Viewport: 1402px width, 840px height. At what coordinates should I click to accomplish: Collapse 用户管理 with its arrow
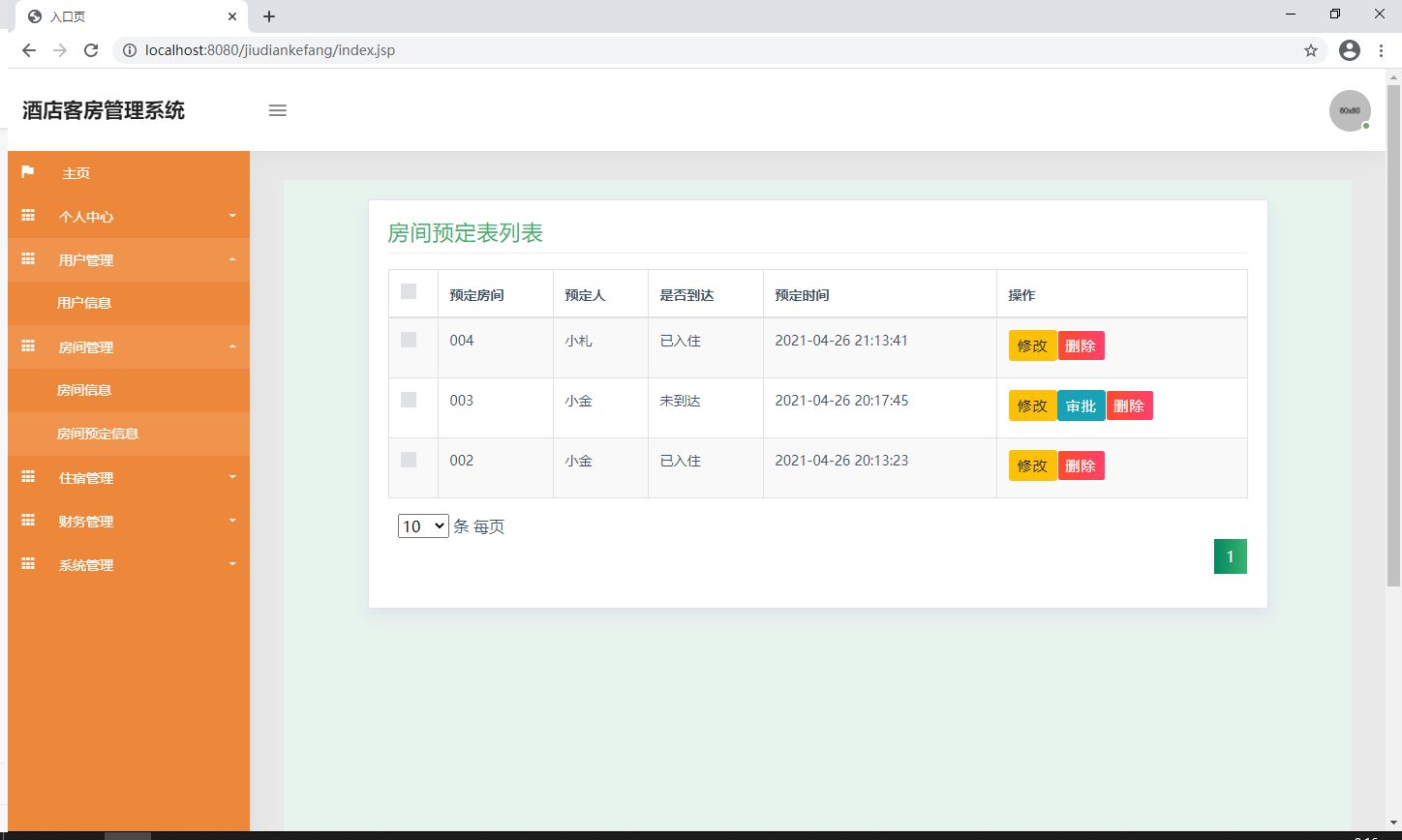[x=232, y=259]
